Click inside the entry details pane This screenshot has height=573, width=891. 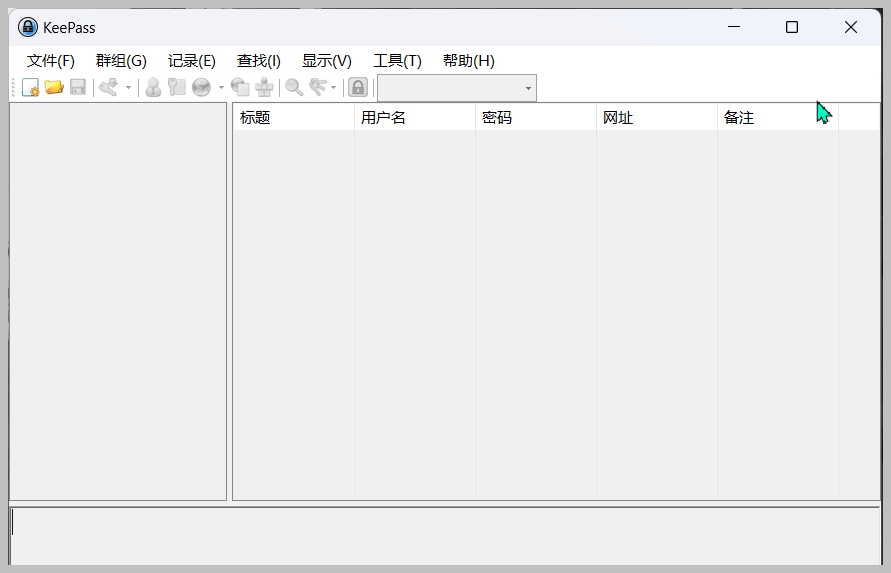pyautogui.click(x=445, y=536)
